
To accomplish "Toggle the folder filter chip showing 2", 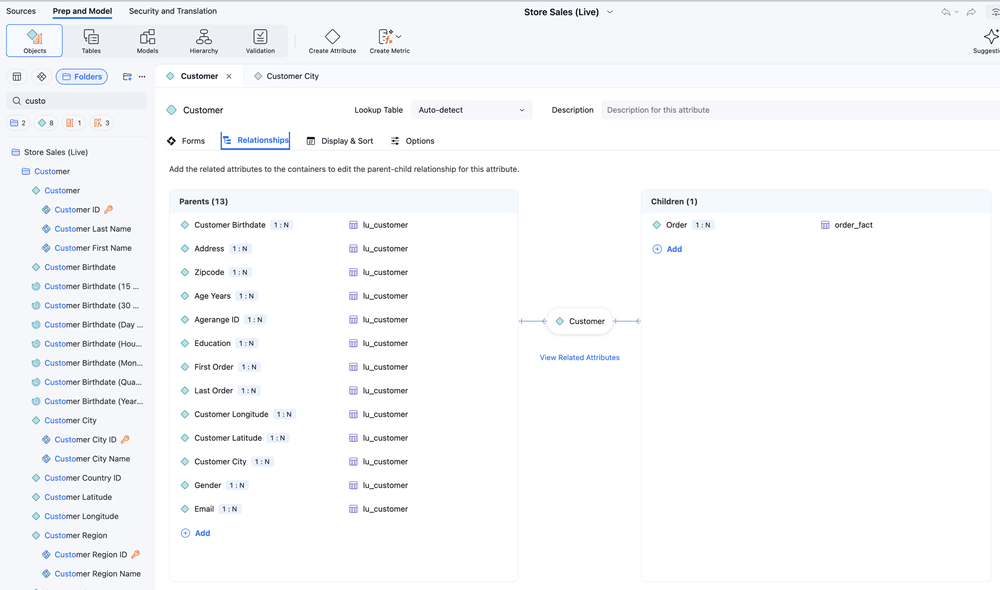I will tap(18, 123).
